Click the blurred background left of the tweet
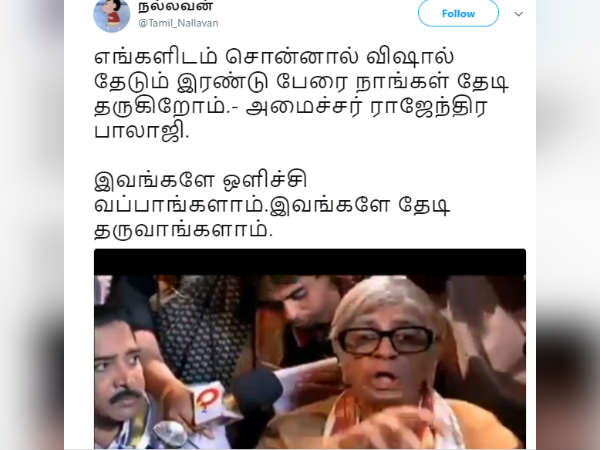This screenshot has height=450, width=600. click(32, 225)
